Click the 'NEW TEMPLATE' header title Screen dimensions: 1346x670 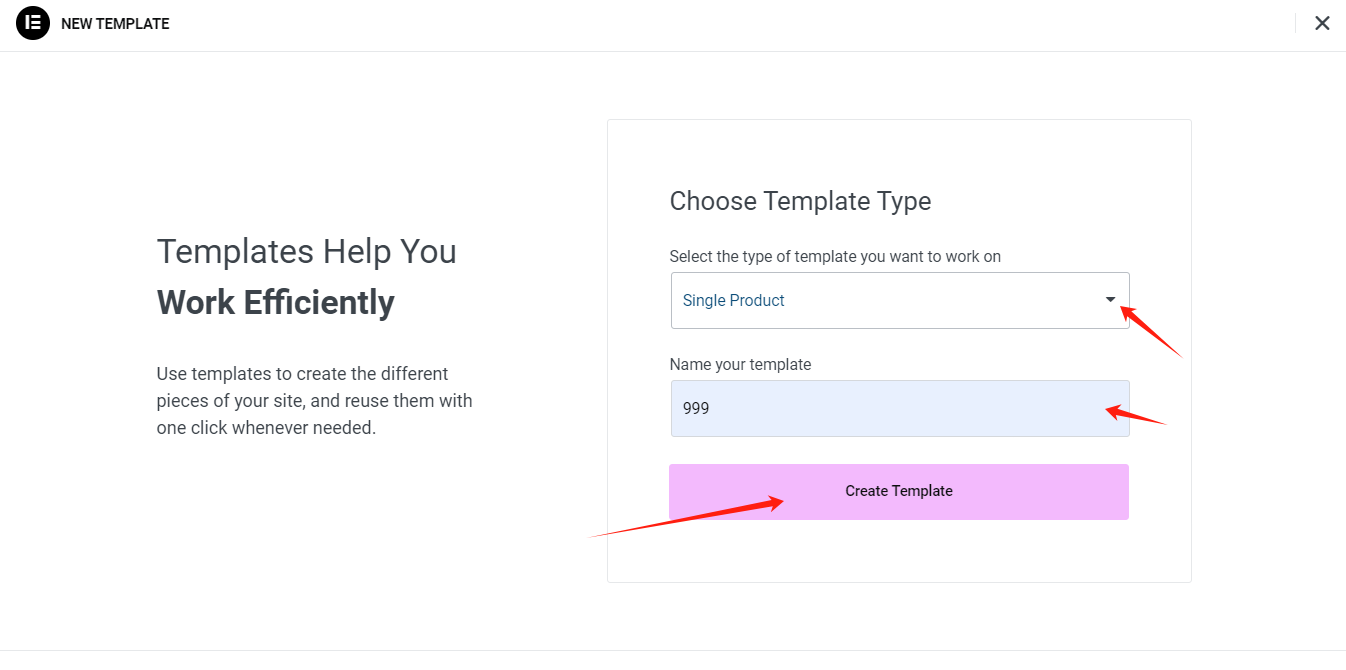click(115, 24)
